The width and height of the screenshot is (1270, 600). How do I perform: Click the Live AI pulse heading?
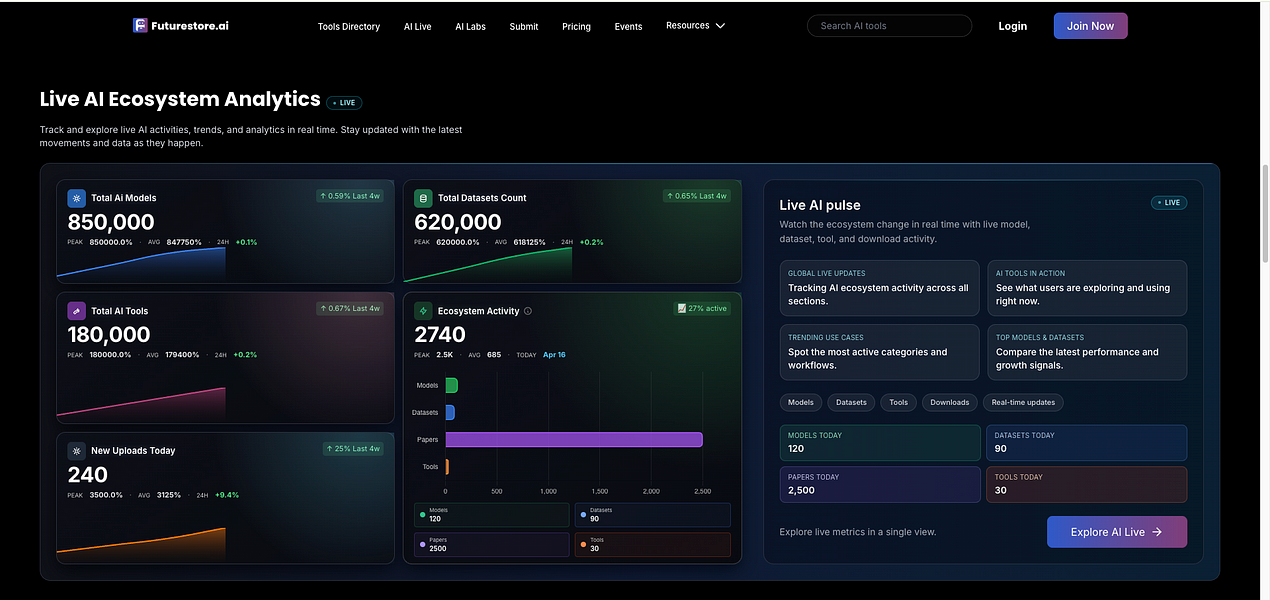point(820,205)
